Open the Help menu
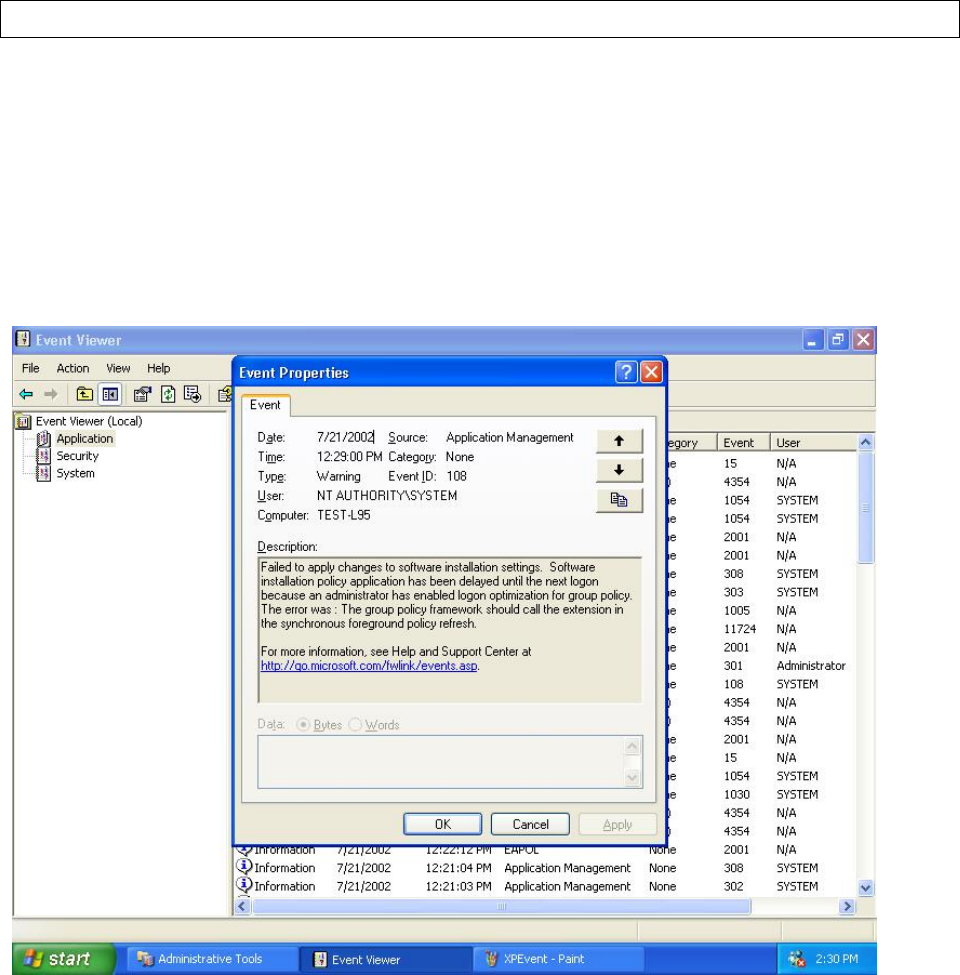 click(159, 368)
